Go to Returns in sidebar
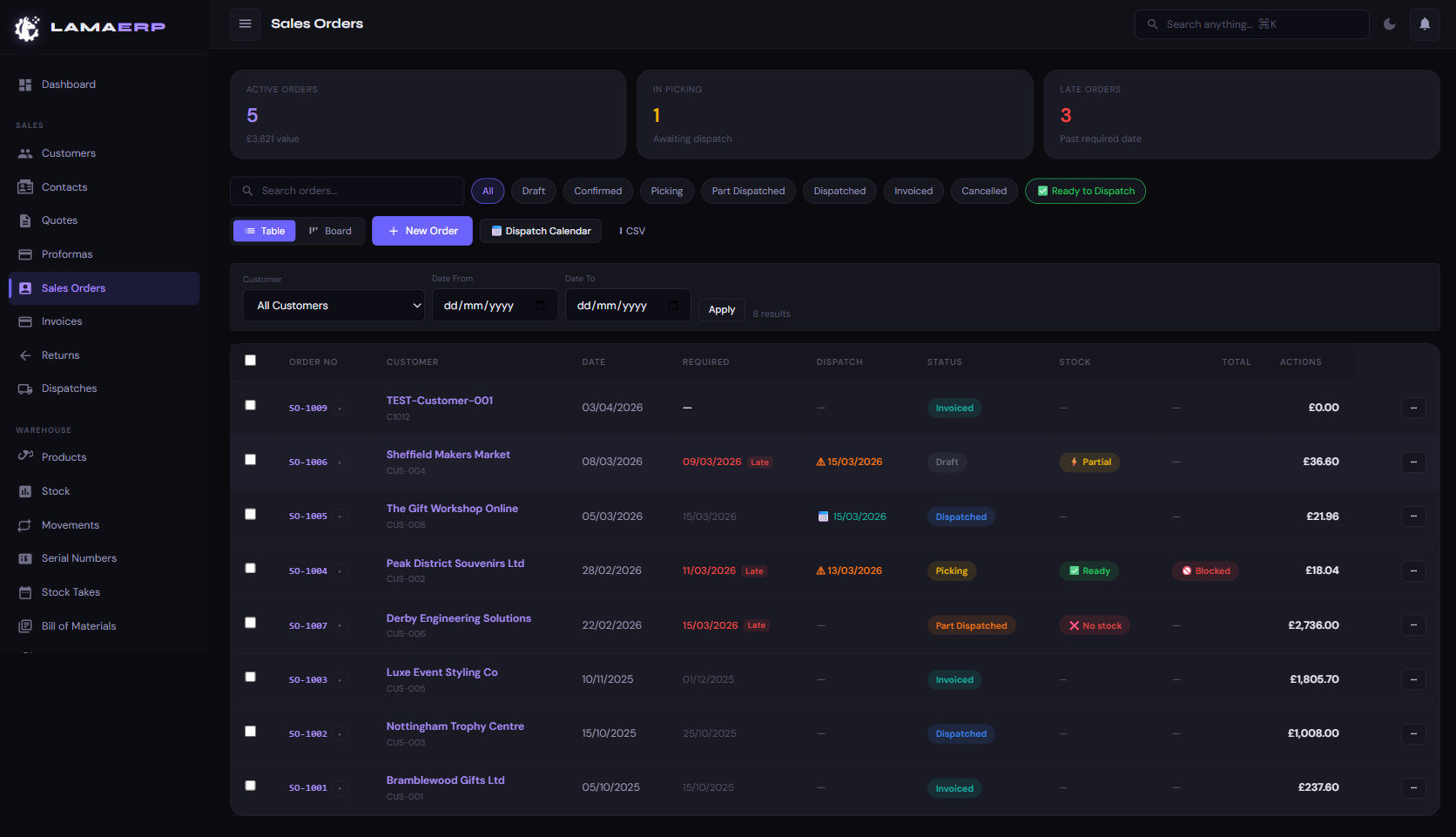The height and width of the screenshot is (837, 1456). click(60, 355)
